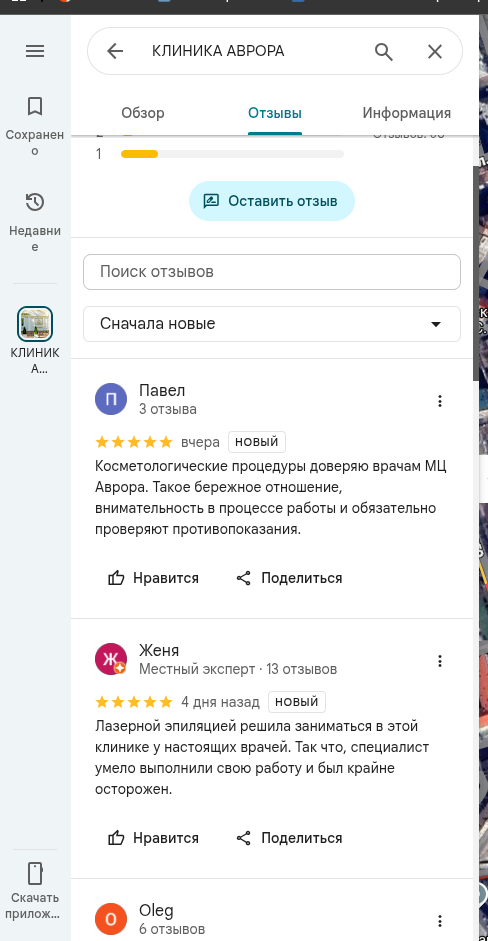The width and height of the screenshot is (488, 941).
Task: Click the back arrow in search box
Action: click(x=115, y=51)
